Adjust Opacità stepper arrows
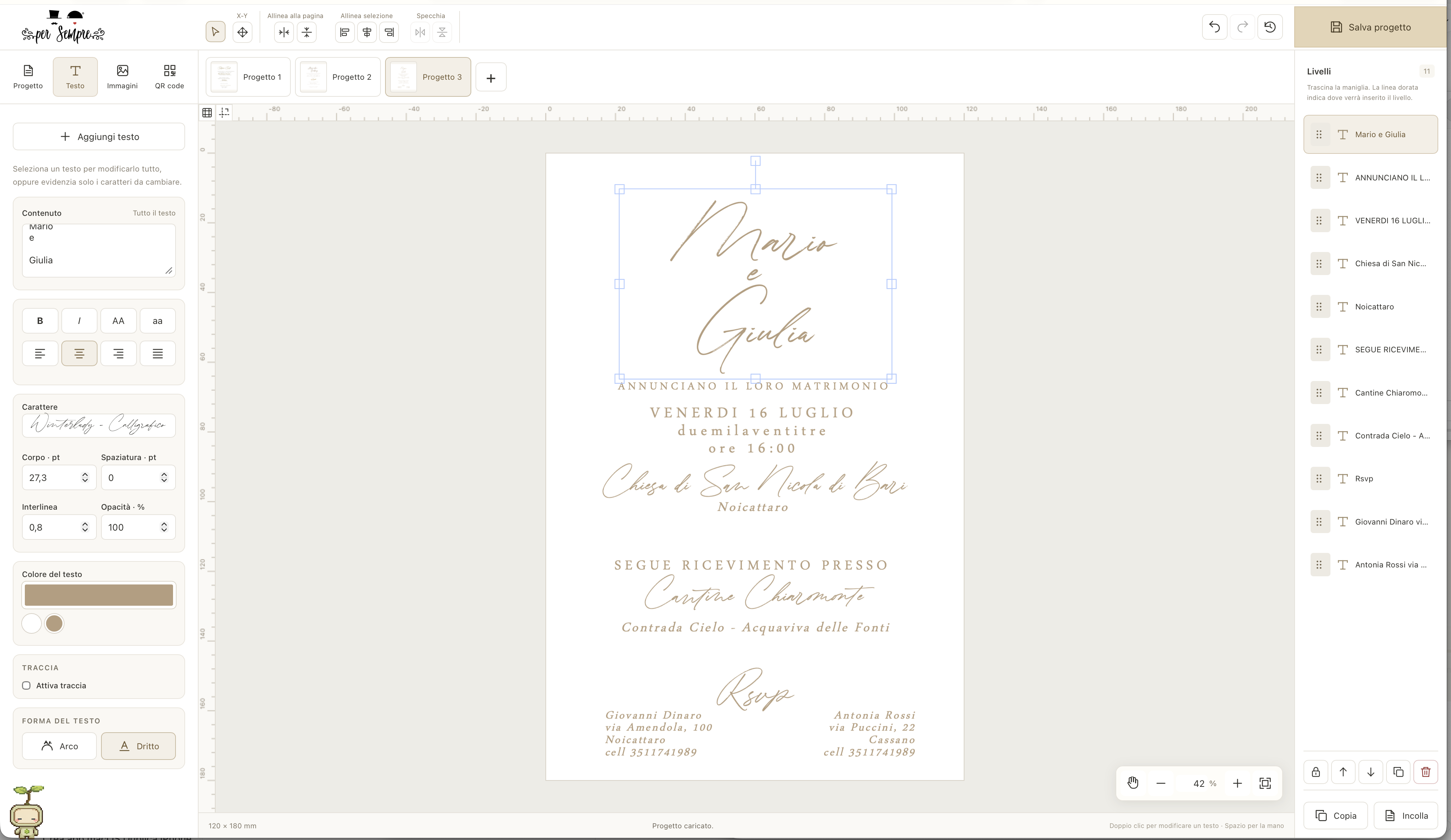The width and height of the screenshot is (1451, 840). 164,527
